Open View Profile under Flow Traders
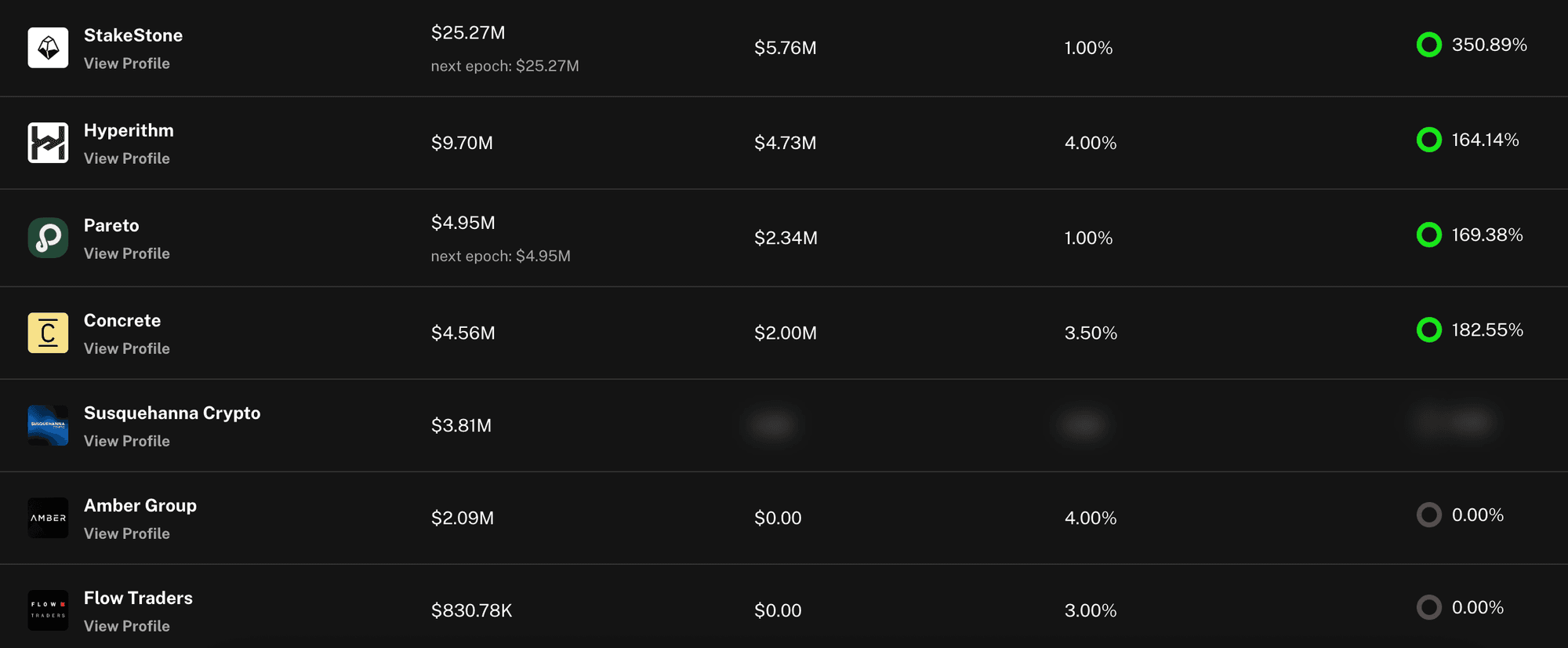The height and width of the screenshot is (648, 1568). tap(127, 626)
